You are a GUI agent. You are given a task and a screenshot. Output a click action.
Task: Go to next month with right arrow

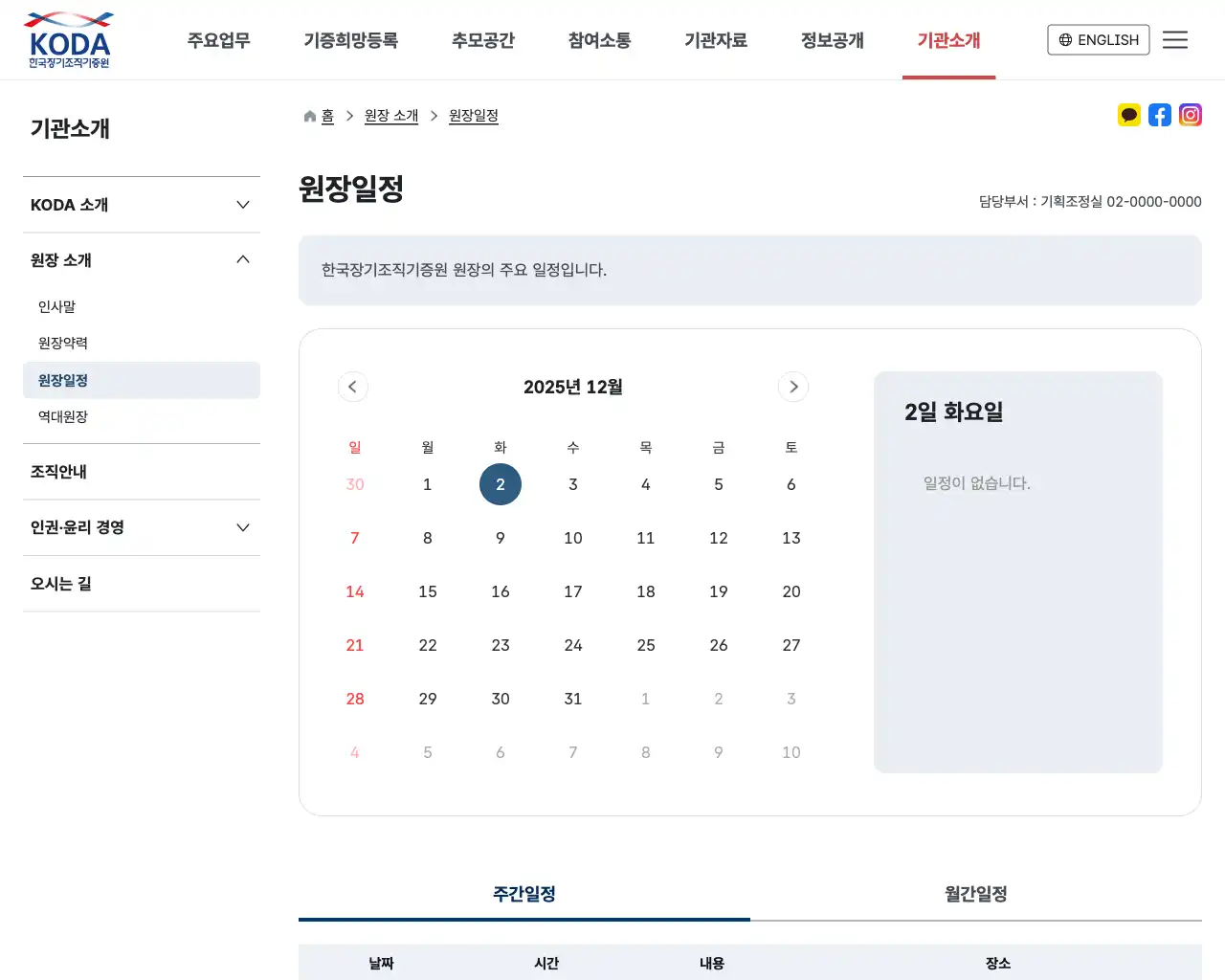793,387
